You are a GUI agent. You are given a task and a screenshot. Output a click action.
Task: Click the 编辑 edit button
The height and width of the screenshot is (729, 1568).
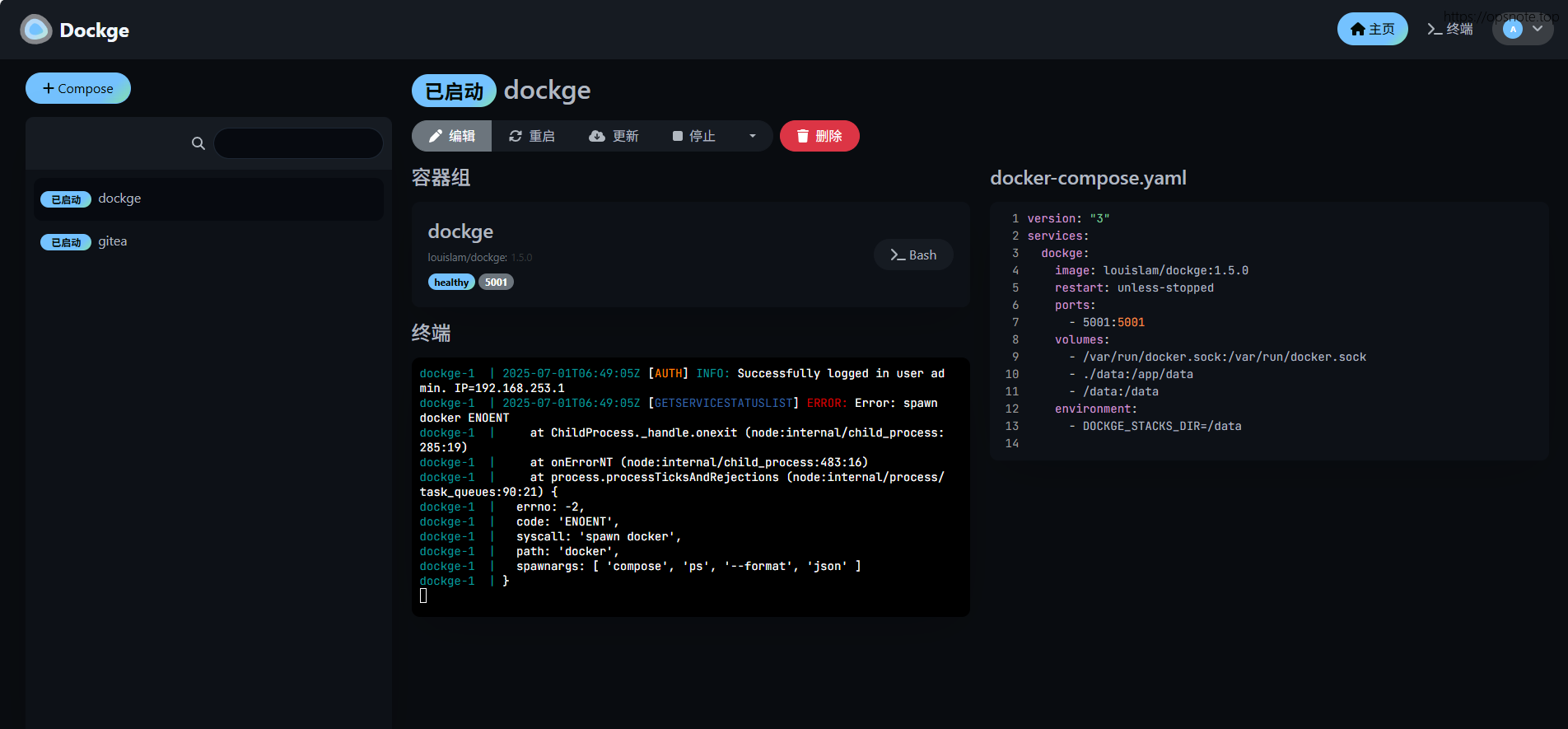click(451, 136)
